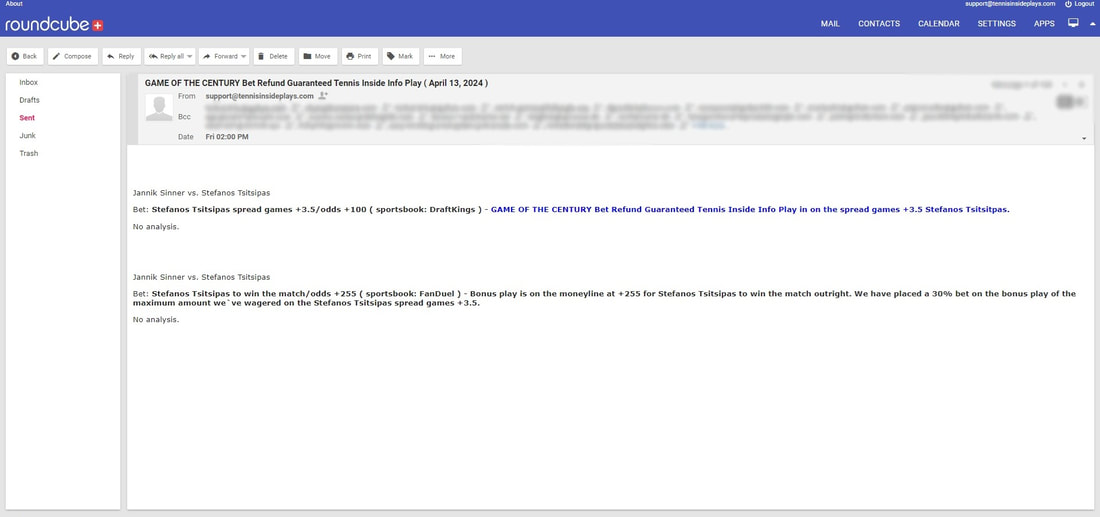1100x517 pixels.
Task: Expand header details with bottom-right arrow
Action: click(1085, 139)
